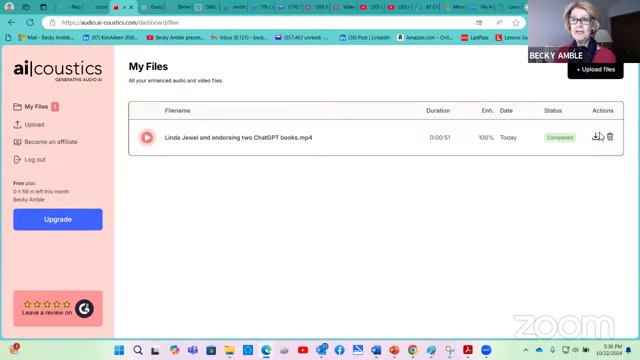
Task: Select Become an affiliate in sidebar
Action: 45,142
